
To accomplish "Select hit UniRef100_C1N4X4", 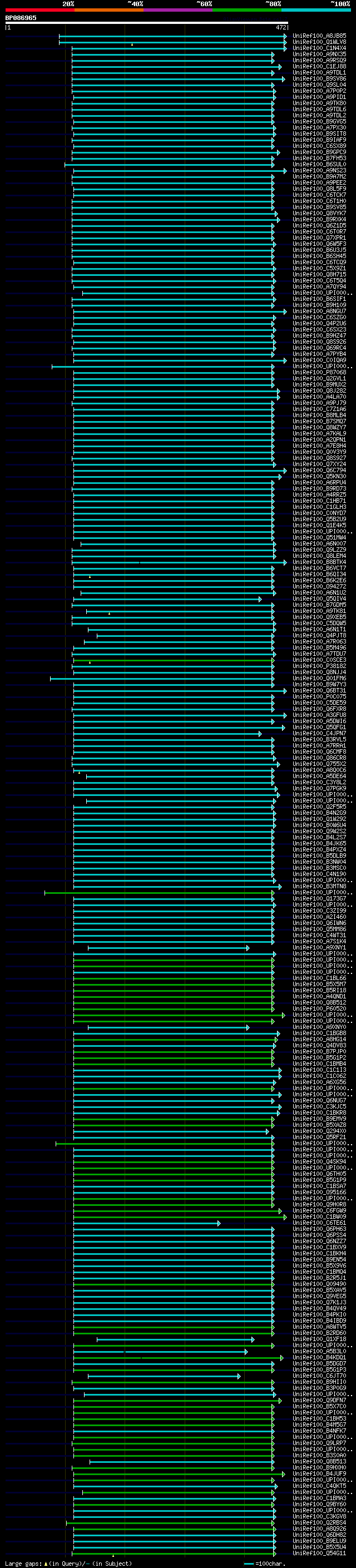I will tap(319, 48).
